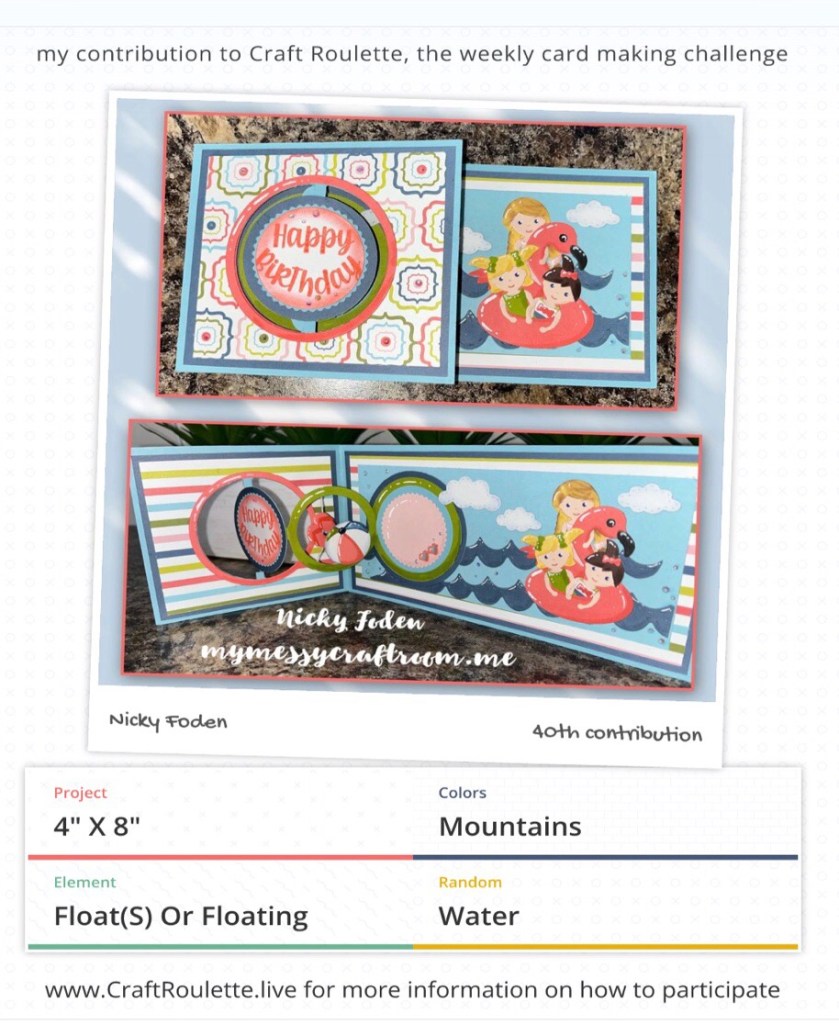
Task: Click the flamingo float on the top card
Action: [x=540, y=287]
